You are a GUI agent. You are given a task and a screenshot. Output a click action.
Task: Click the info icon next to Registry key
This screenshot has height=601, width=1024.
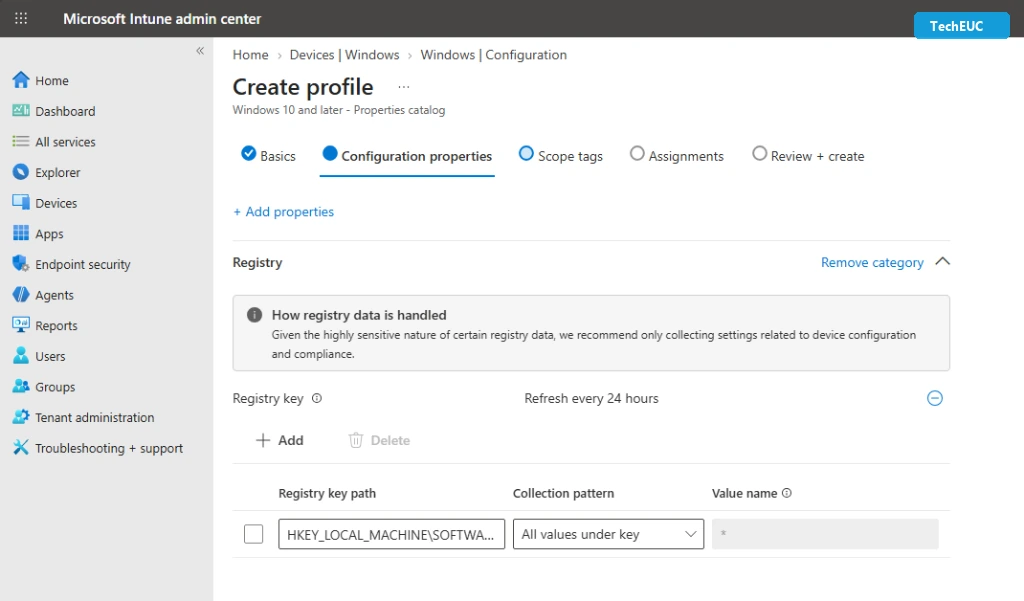[317, 398]
